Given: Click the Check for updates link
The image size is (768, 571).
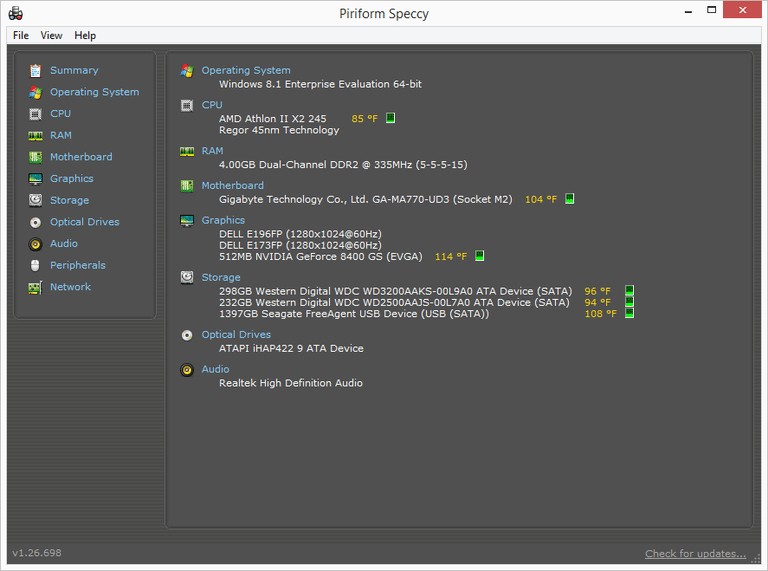Looking at the screenshot, I should pyautogui.click(x=696, y=553).
